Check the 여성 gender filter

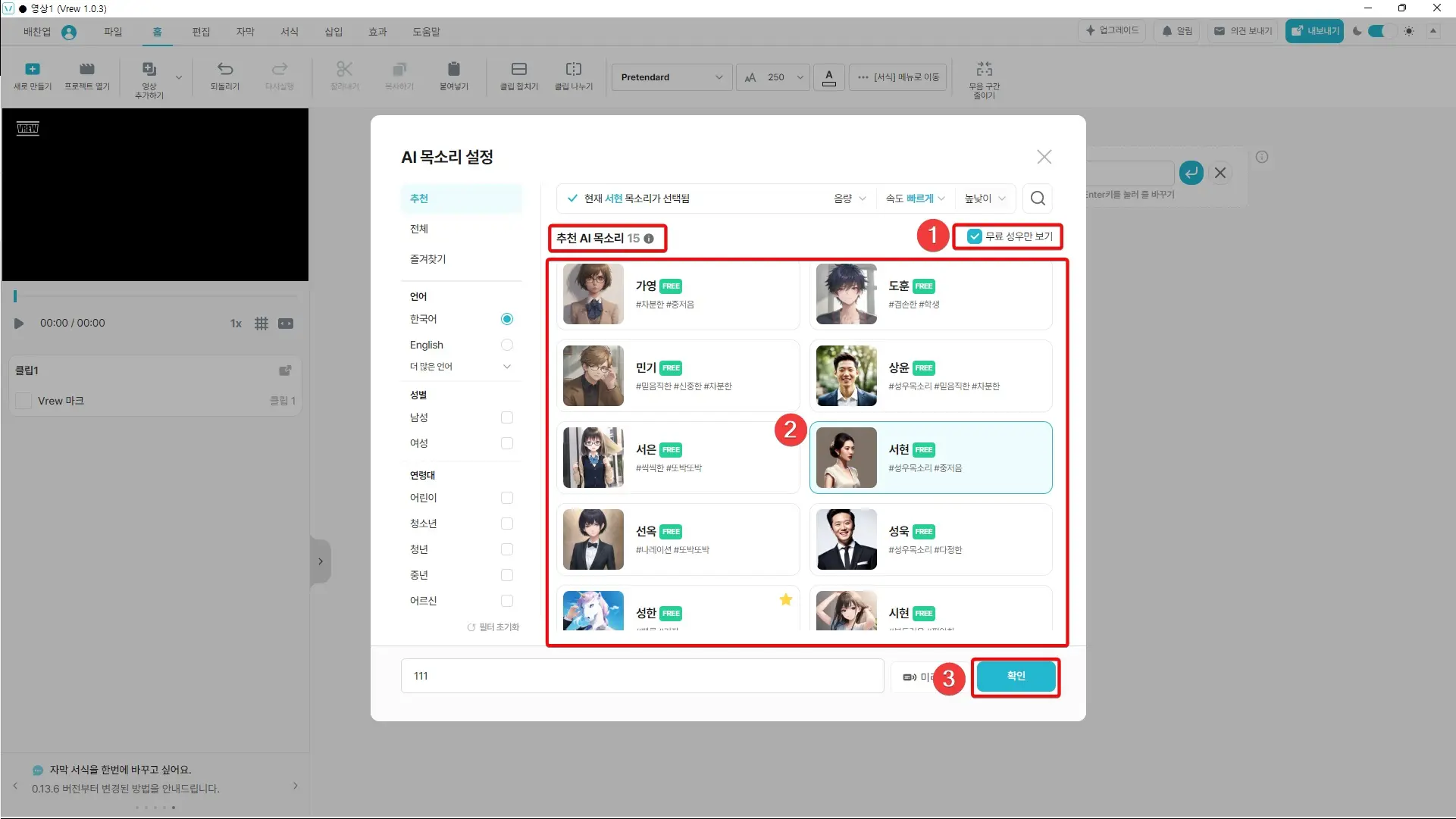(x=507, y=443)
